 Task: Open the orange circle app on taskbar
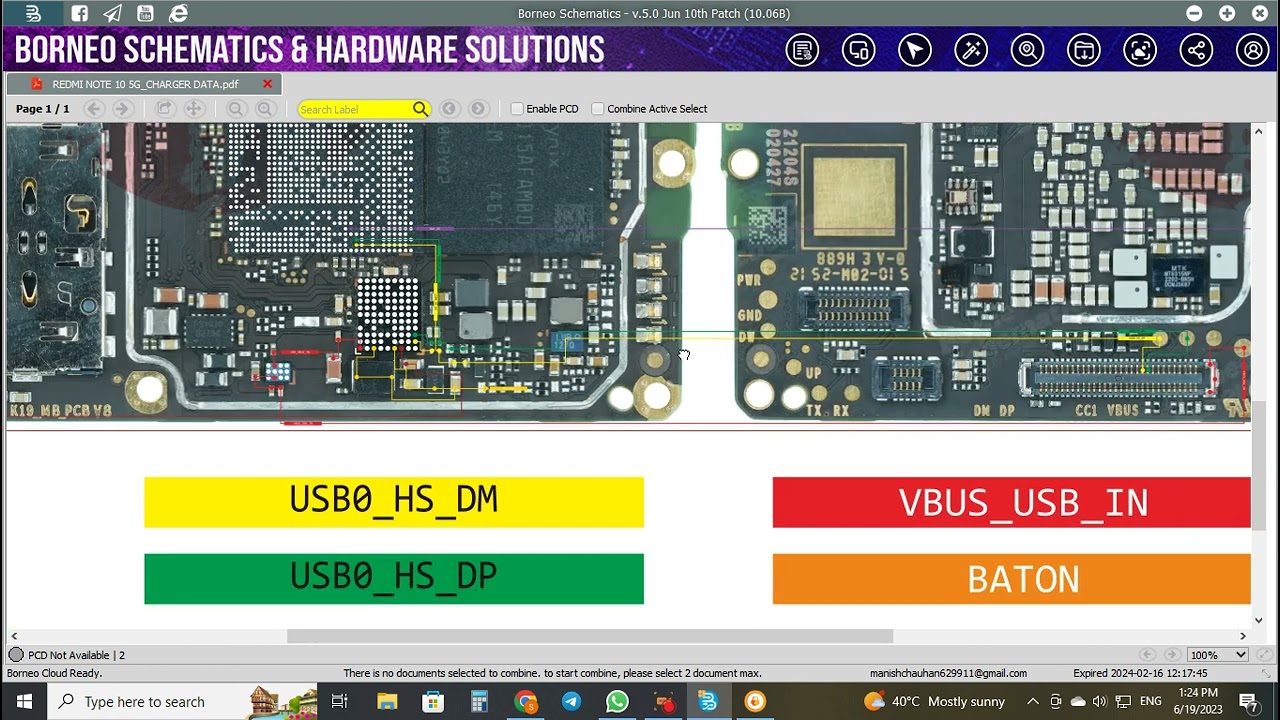[755, 702]
